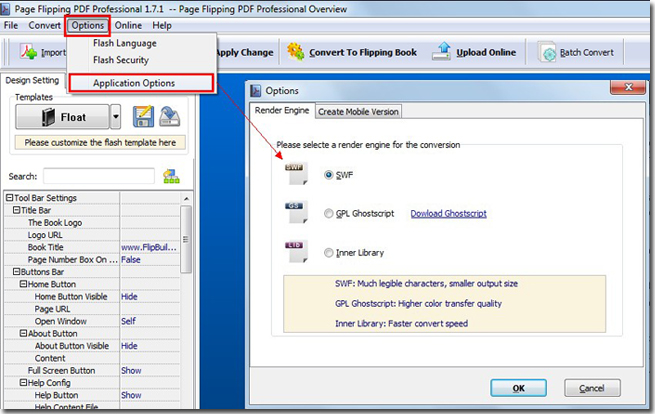Collapse the Buttons Bar tree node
Viewport: 655px width, 414px height.
coord(16,272)
